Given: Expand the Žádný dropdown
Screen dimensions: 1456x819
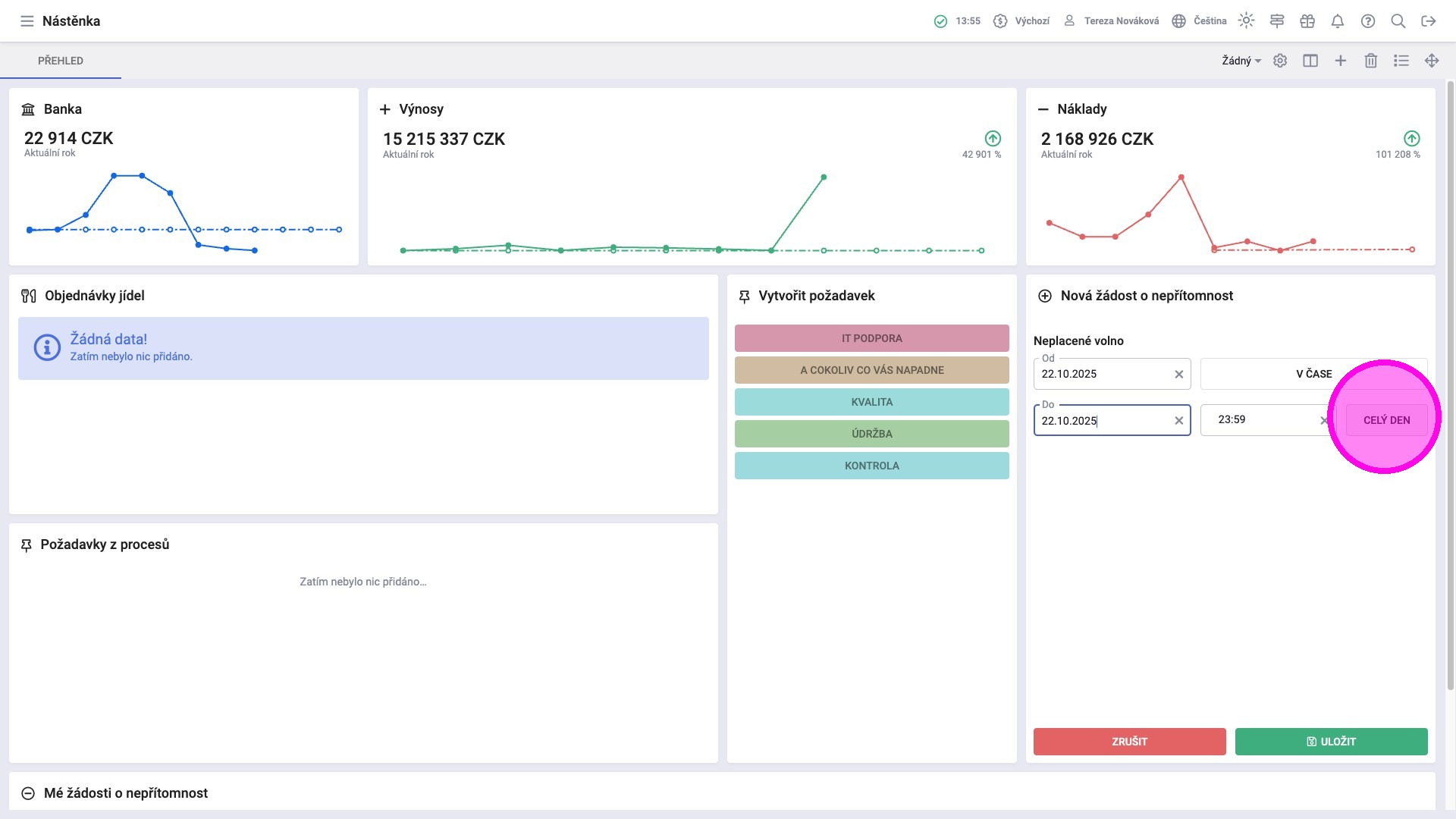Looking at the screenshot, I should [x=1241, y=61].
